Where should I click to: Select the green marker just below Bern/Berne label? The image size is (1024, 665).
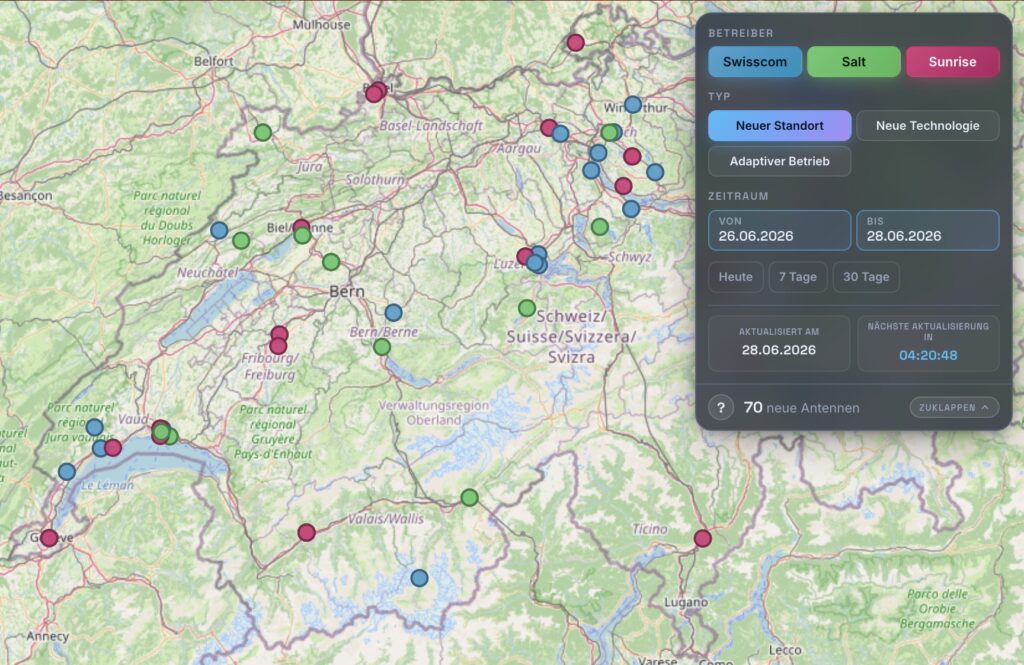click(382, 347)
